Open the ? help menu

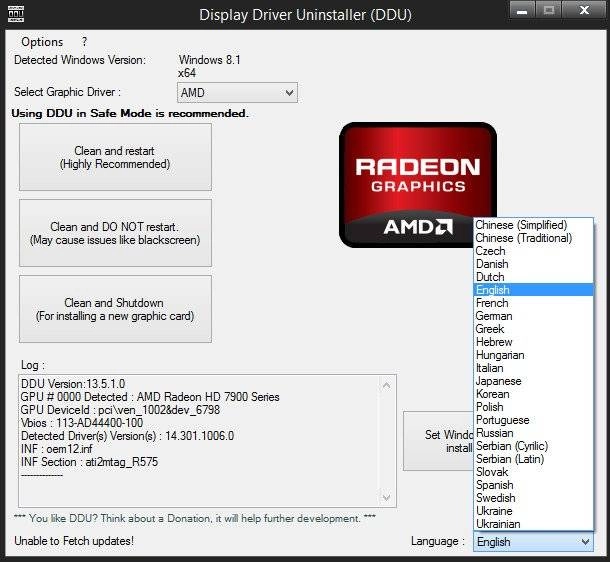pyautogui.click(x=84, y=42)
